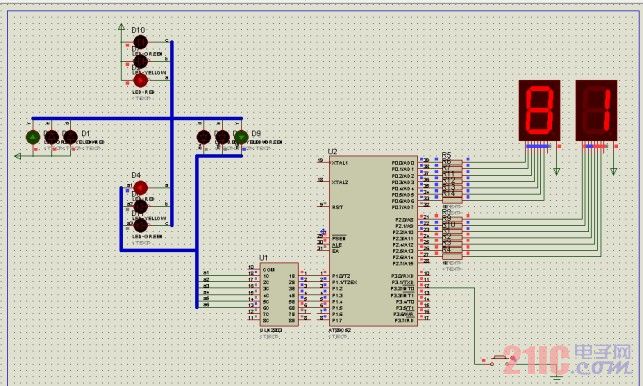This screenshot has width=643, height=386.
Task: Click ground symbol under the left display
Action: click(x=556, y=171)
